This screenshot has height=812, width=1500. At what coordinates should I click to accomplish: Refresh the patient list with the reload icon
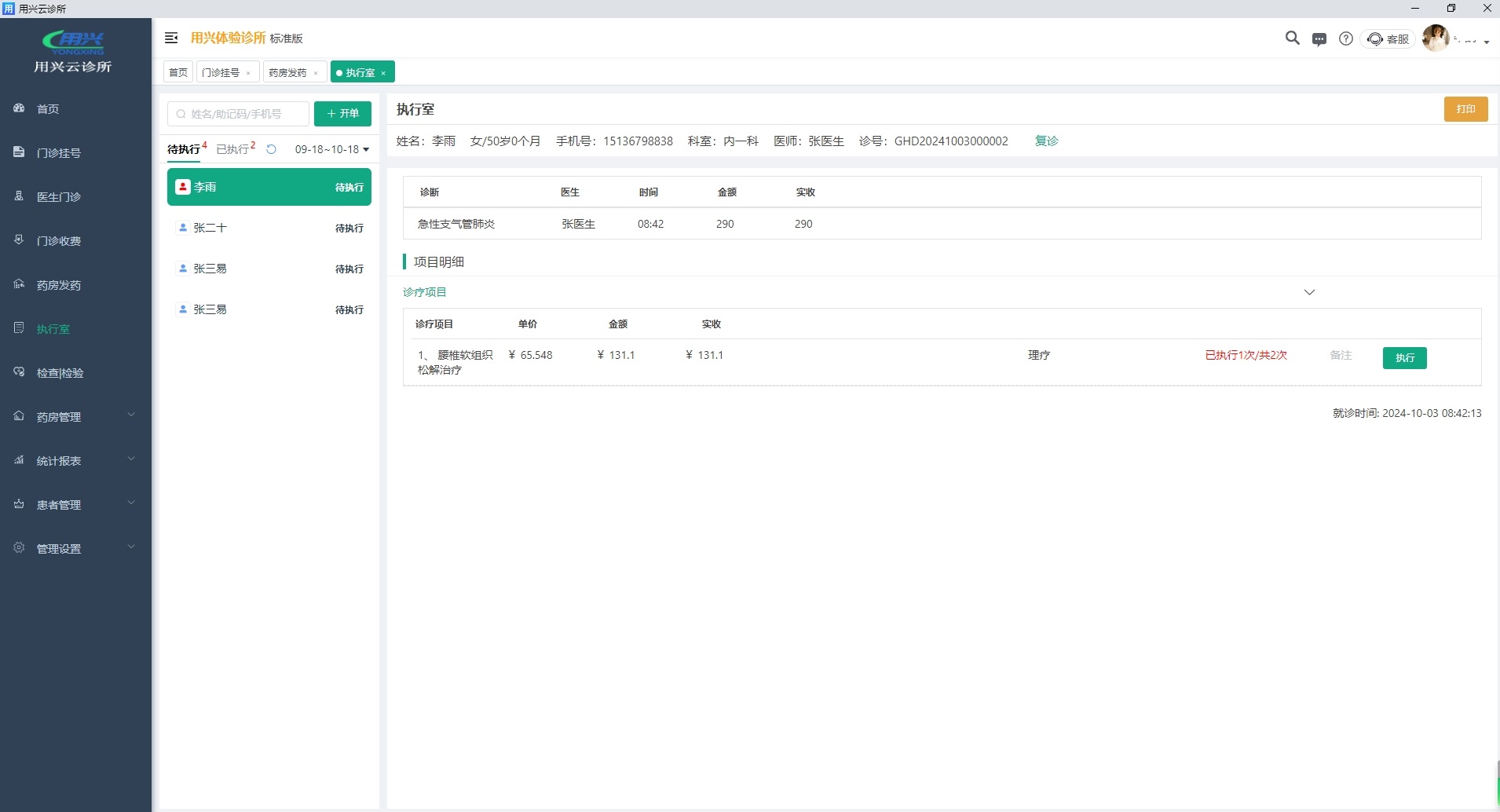point(271,149)
